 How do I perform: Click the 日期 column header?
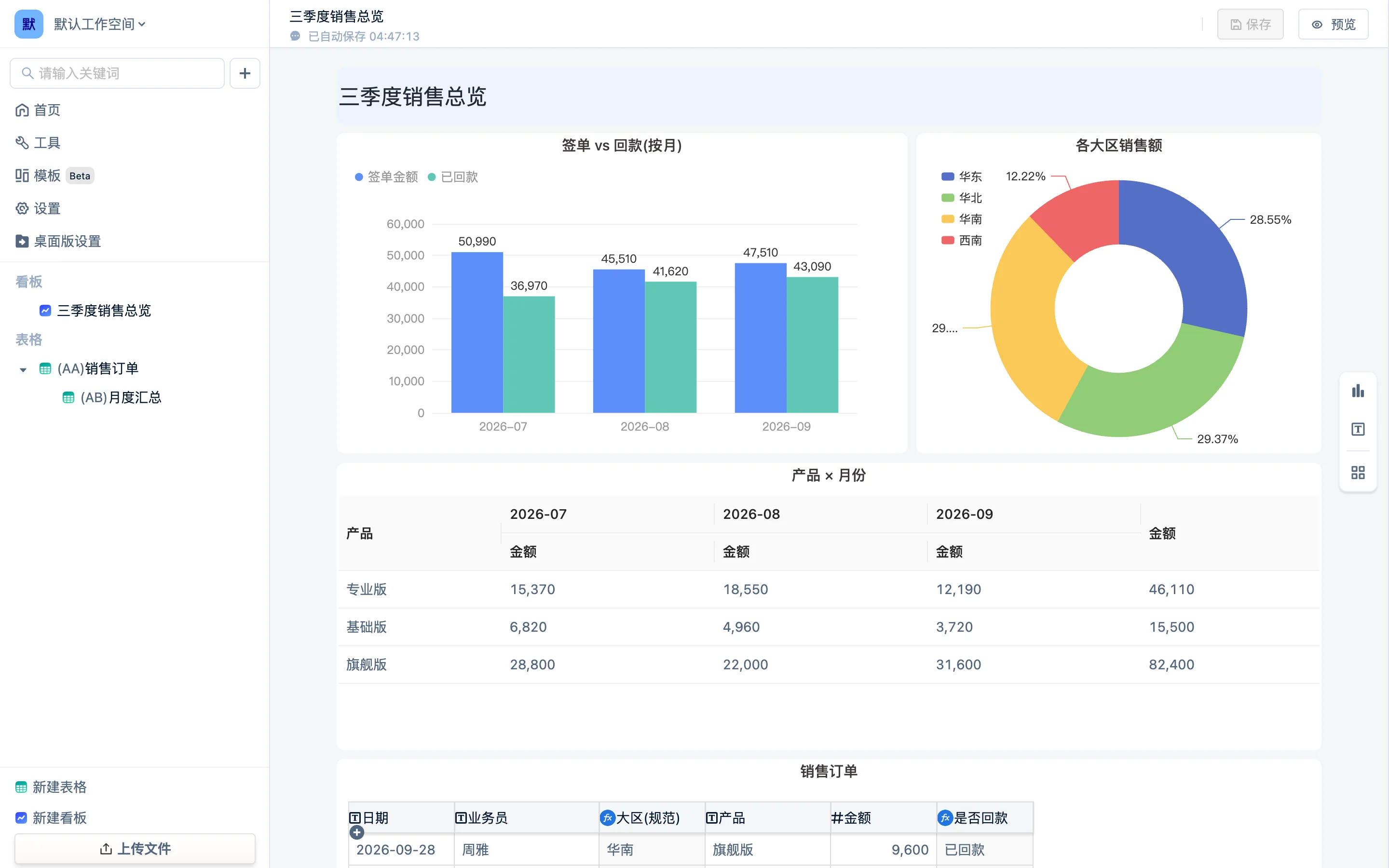(x=401, y=818)
